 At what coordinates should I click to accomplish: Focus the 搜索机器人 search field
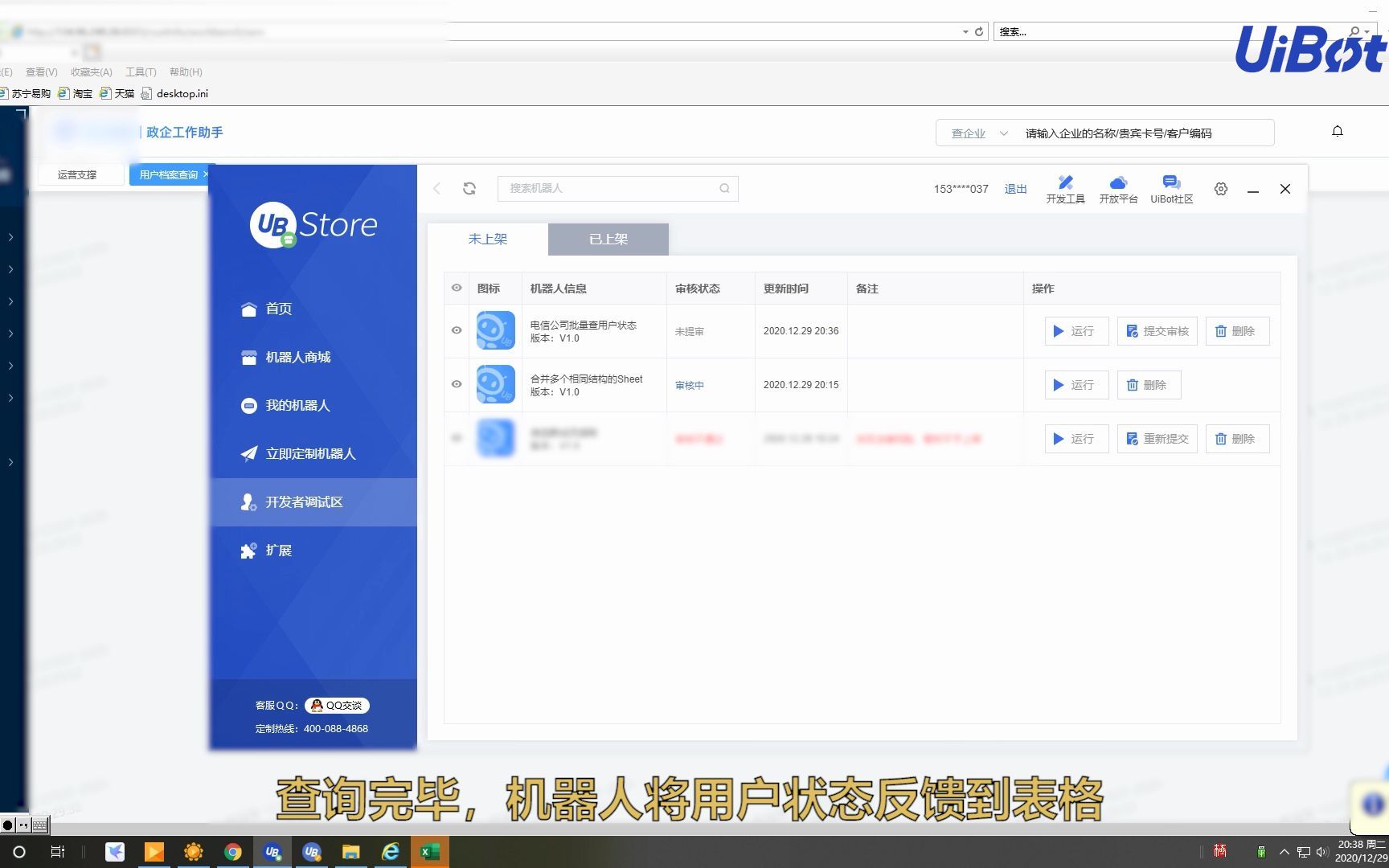click(x=617, y=188)
